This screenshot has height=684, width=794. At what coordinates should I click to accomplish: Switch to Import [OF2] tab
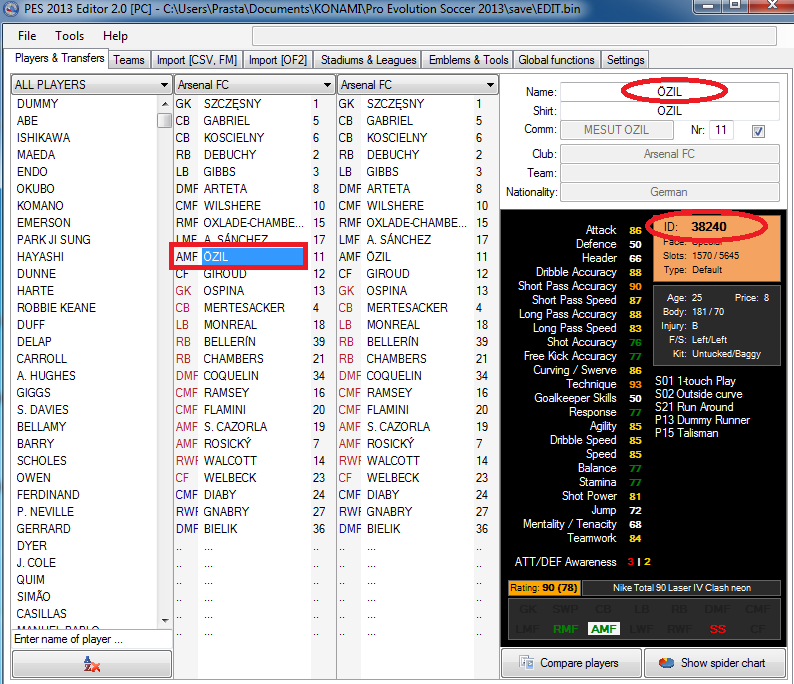(x=277, y=60)
